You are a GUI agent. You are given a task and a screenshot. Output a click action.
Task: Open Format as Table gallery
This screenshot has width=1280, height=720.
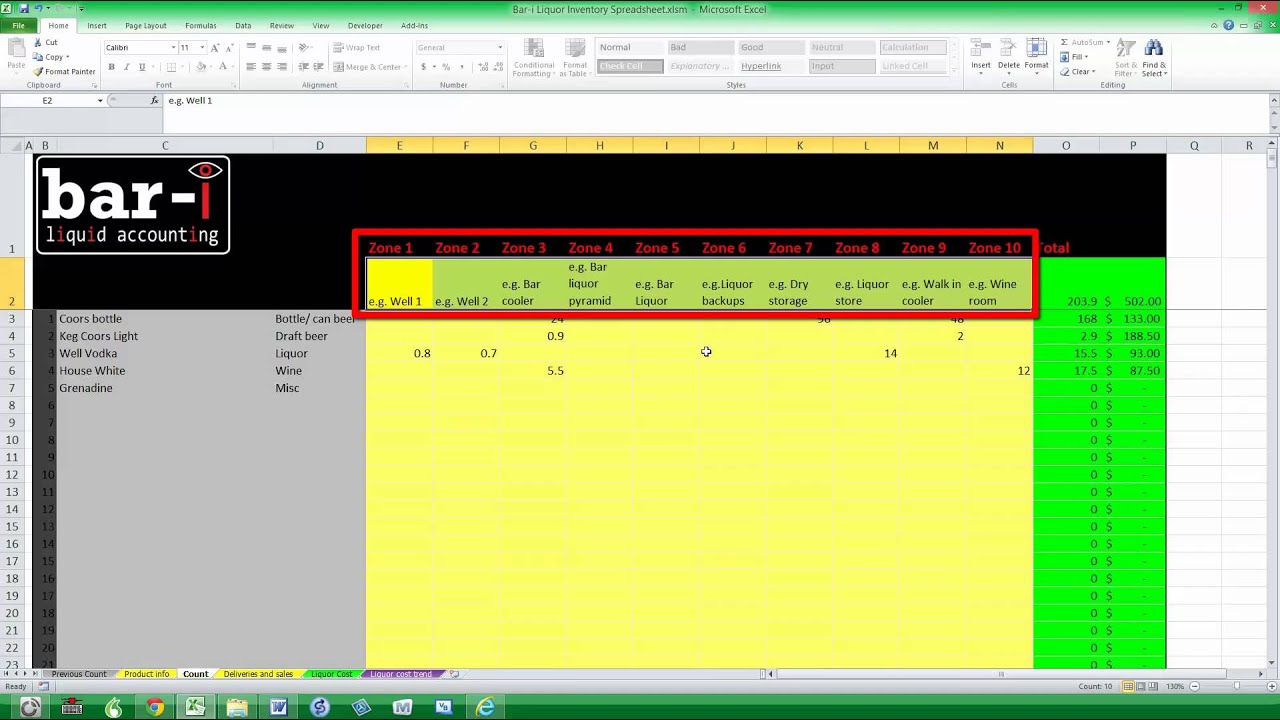click(574, 57)
